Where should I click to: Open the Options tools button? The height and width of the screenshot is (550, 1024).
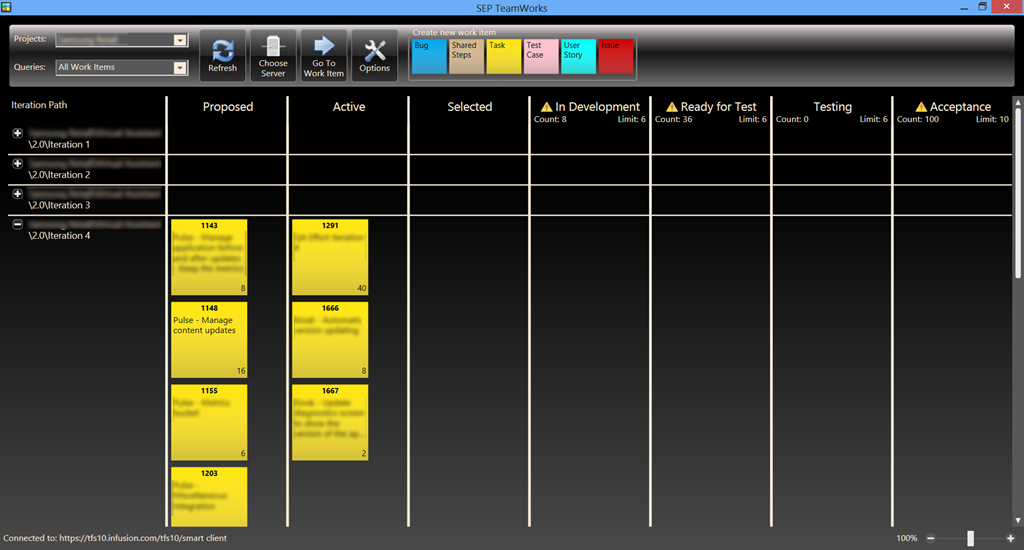pyautogui.click(x=374, y=56)
